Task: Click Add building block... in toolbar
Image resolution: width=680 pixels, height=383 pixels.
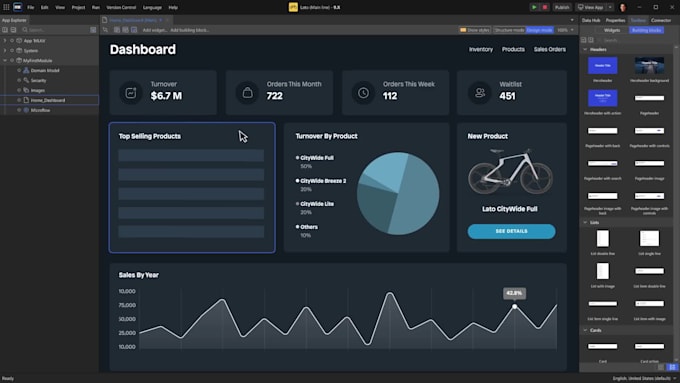Action: coord(190,30)
